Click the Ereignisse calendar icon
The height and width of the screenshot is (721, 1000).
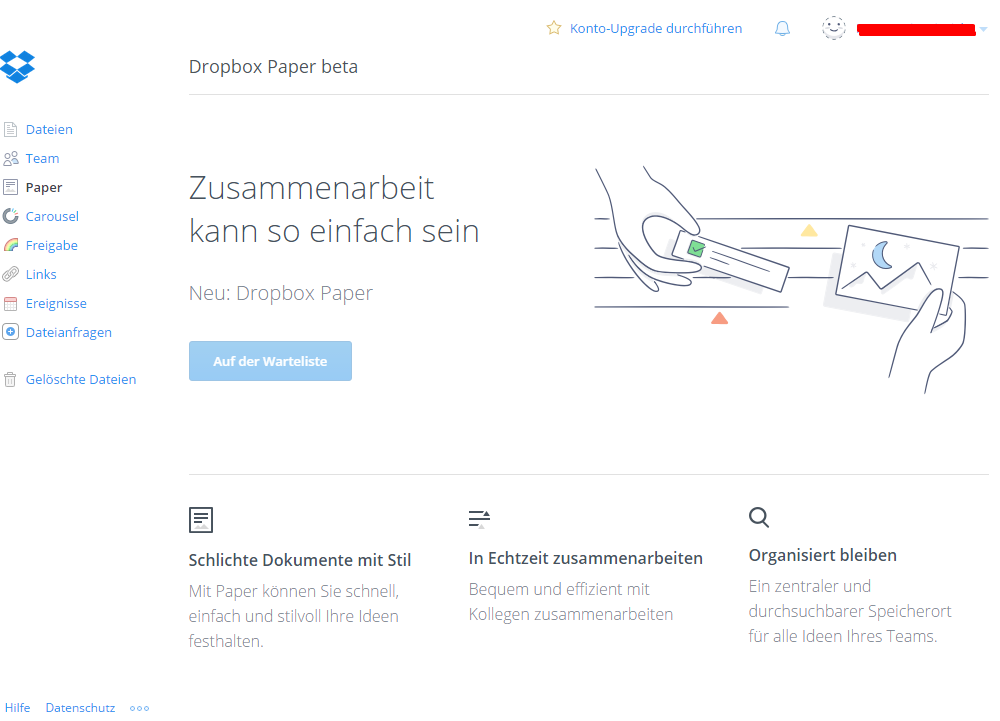coord(11,303)
